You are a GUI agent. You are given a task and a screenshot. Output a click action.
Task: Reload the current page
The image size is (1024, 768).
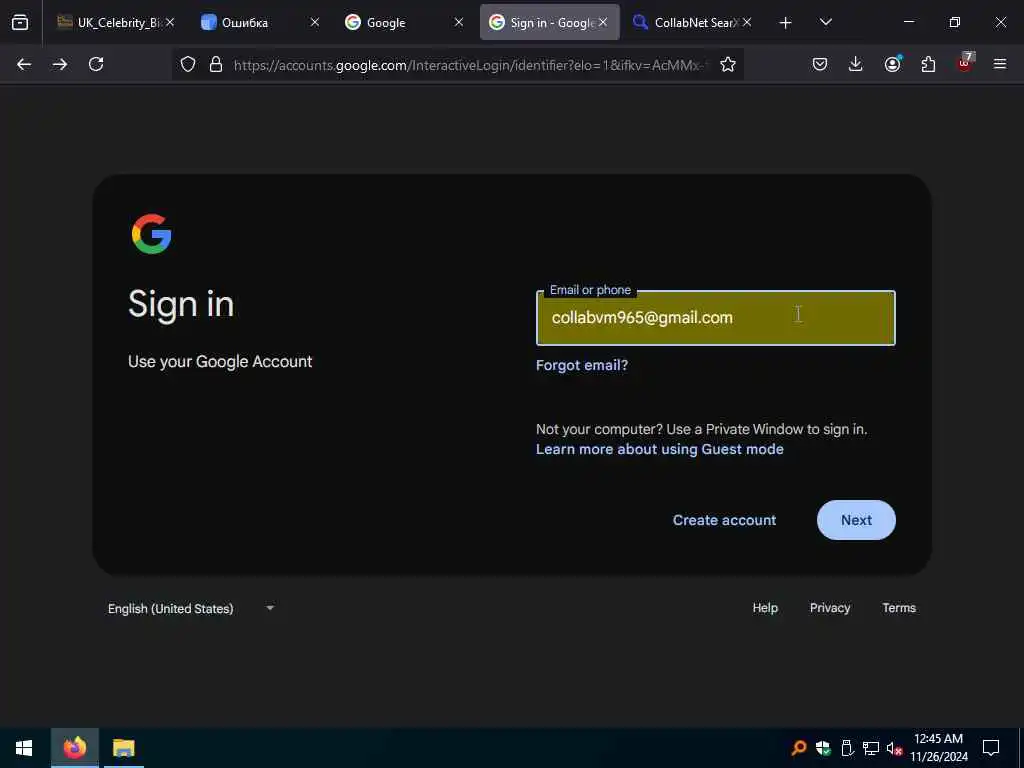(x=96, y=64)
